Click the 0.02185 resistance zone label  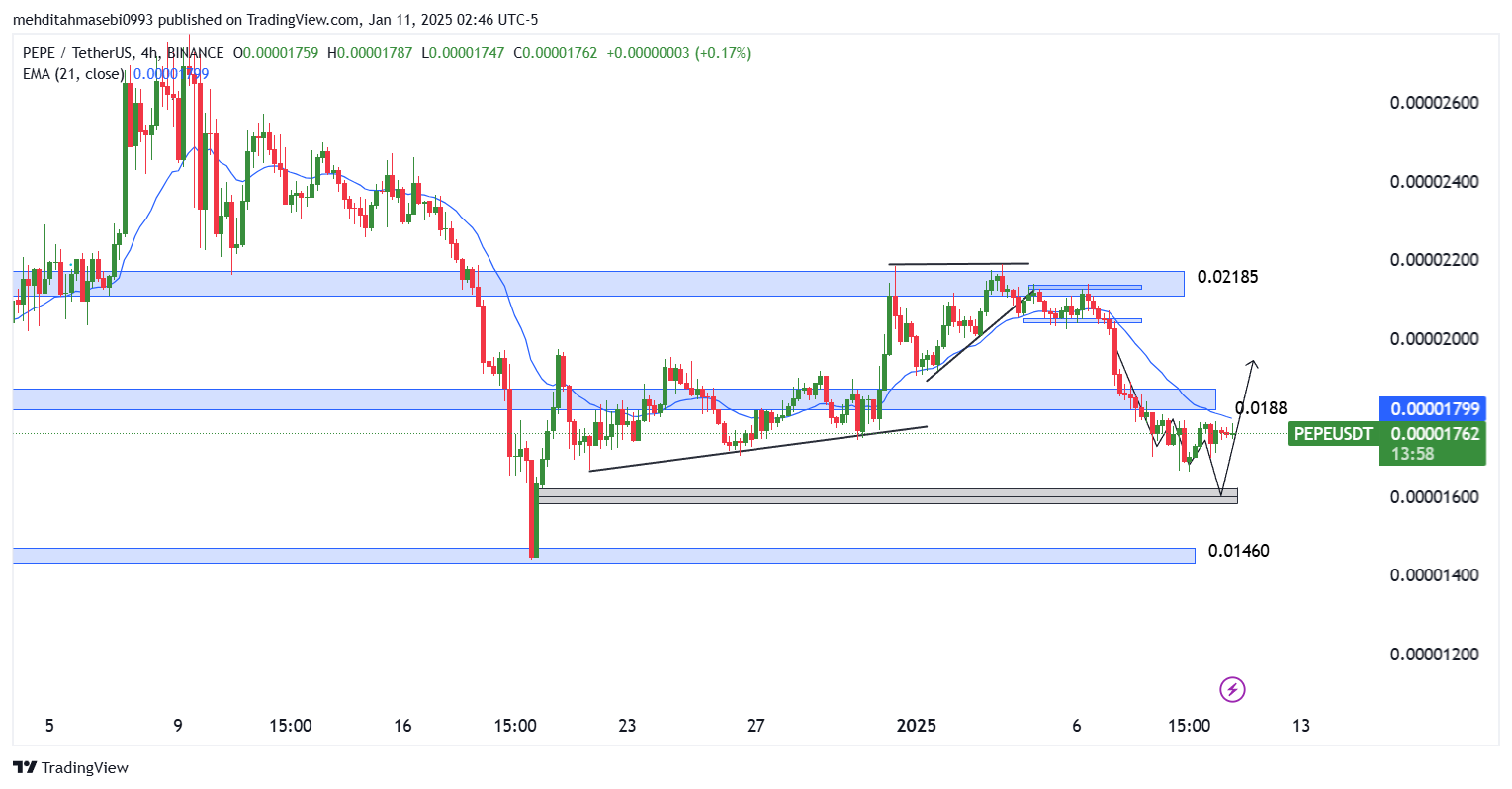pos(1227,277)
